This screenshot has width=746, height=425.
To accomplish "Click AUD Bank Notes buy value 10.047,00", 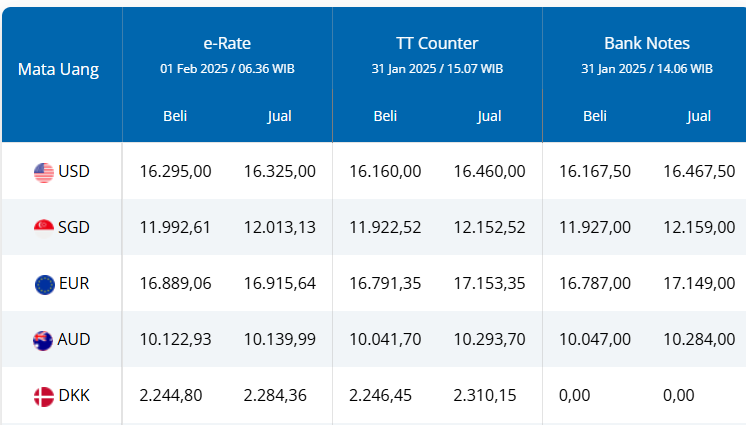I will tap(595, 340).
